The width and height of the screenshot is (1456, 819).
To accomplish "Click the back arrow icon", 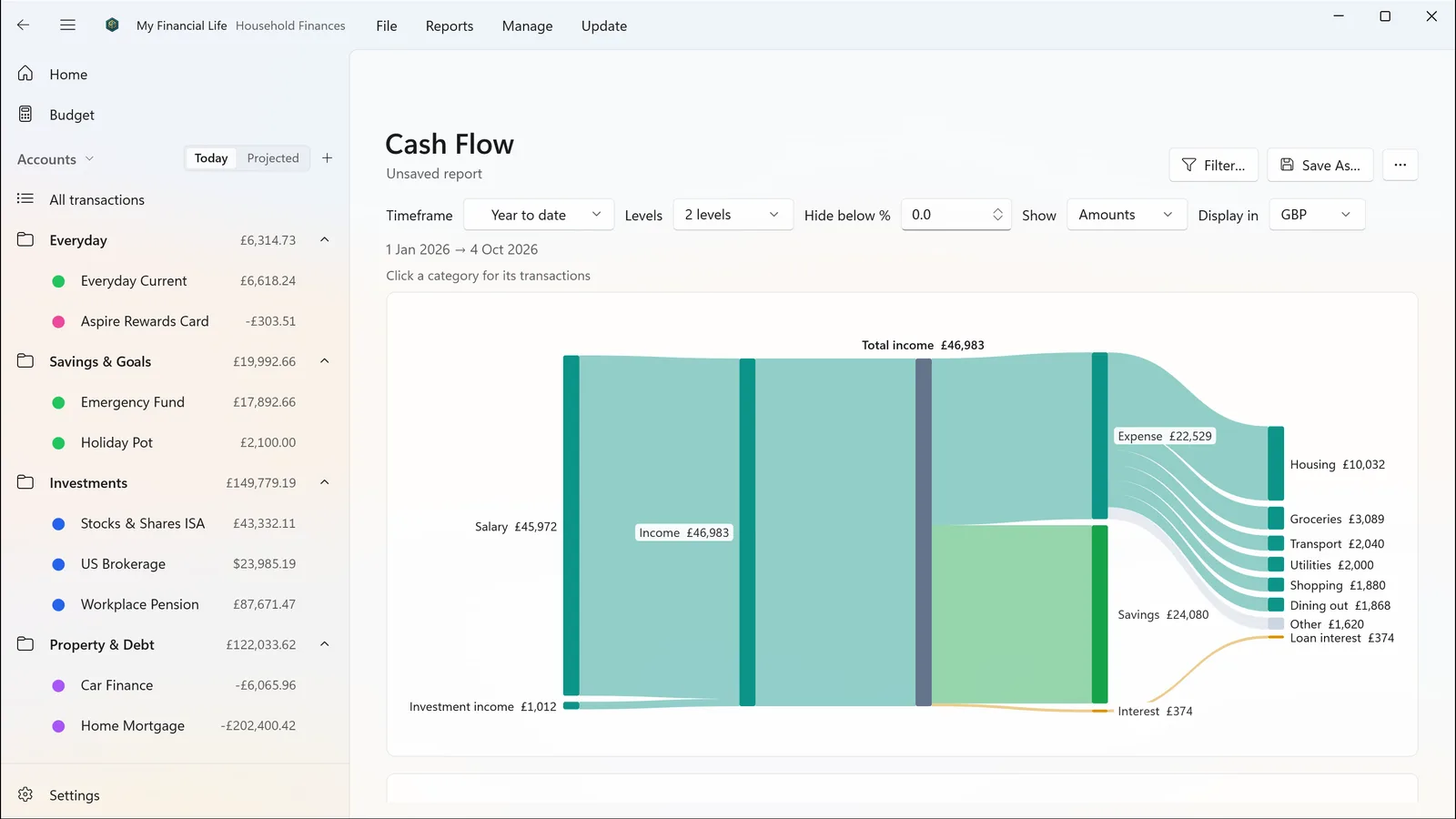I will (x=24, y=25).
